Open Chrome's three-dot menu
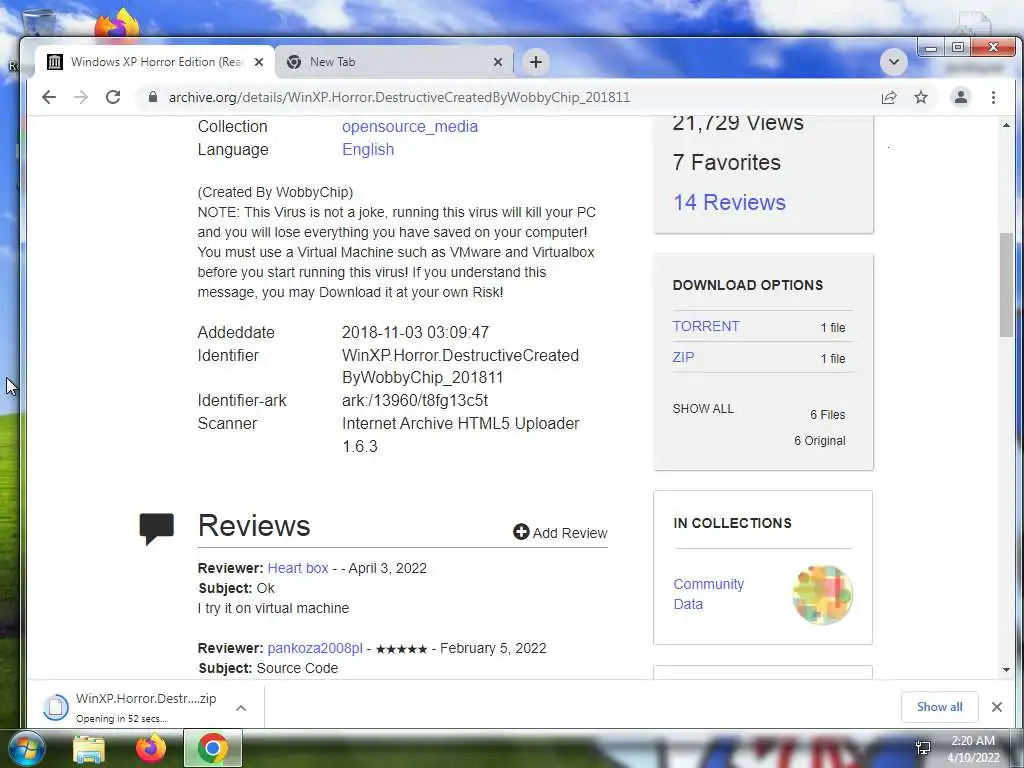1024x768 pixels. pyautogui.click(x=993, y=97)
